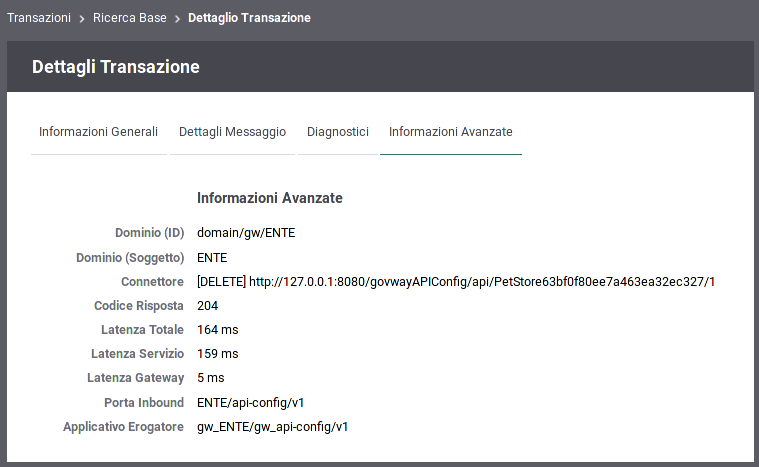
Task: Open the Transazioni breadcrumb link
Action: click(39, 18)
